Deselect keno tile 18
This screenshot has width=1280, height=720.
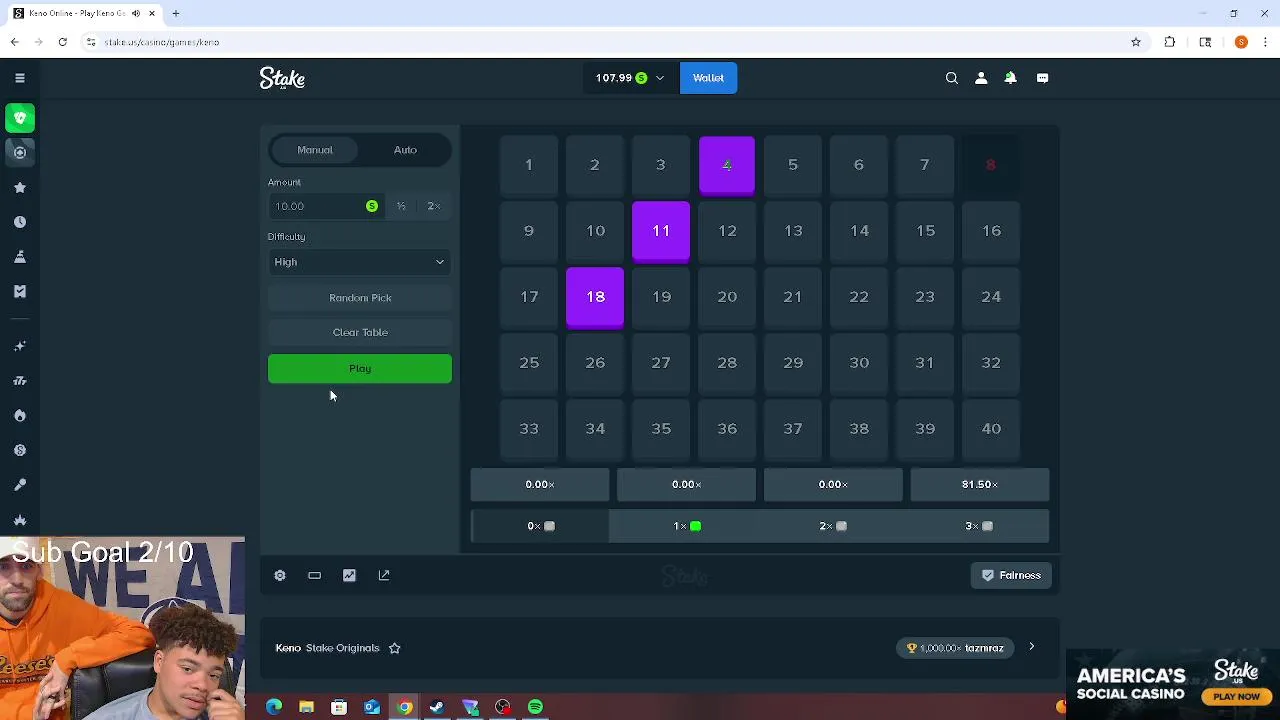[595, 297]
